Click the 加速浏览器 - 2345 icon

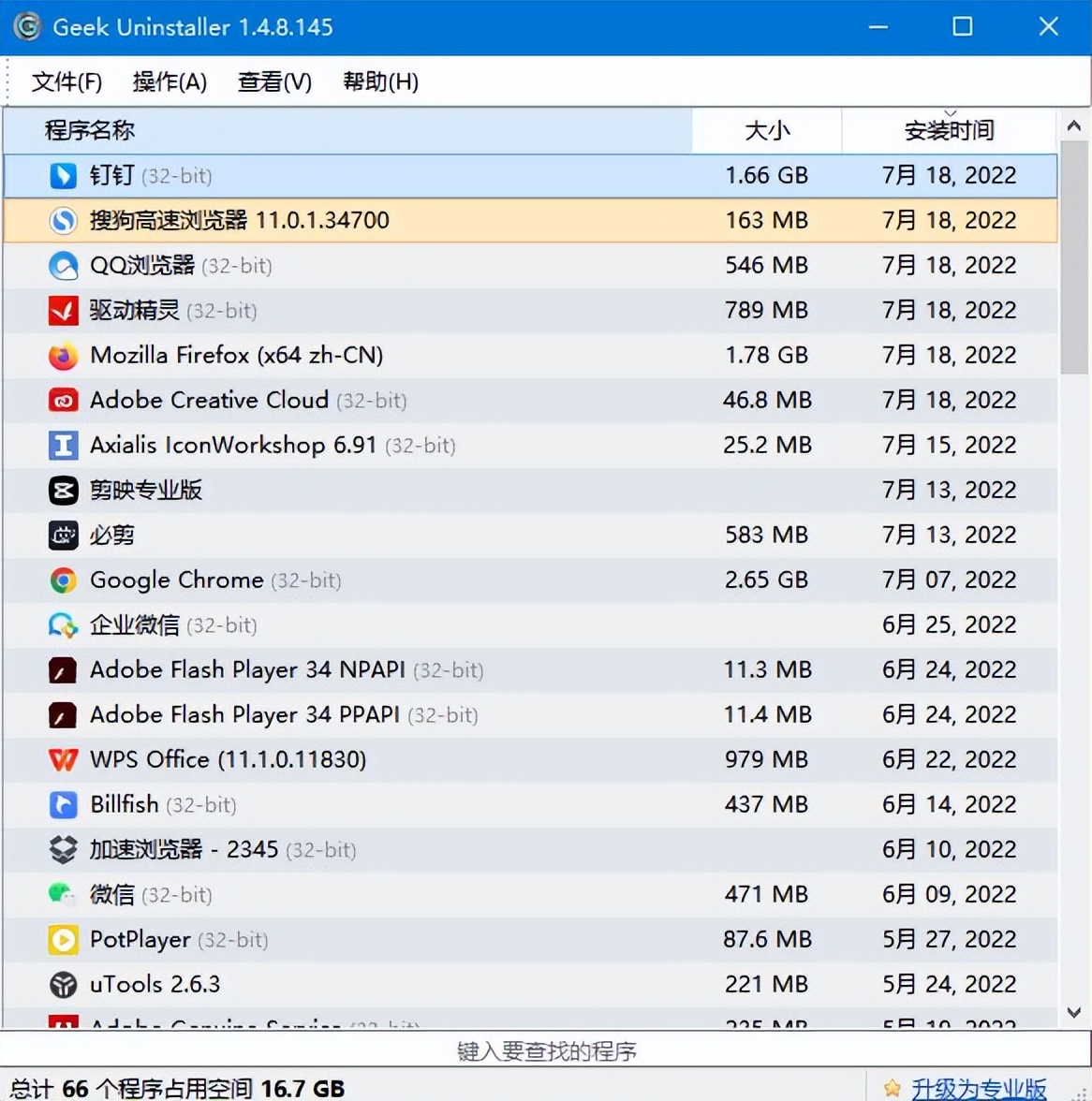63,850
